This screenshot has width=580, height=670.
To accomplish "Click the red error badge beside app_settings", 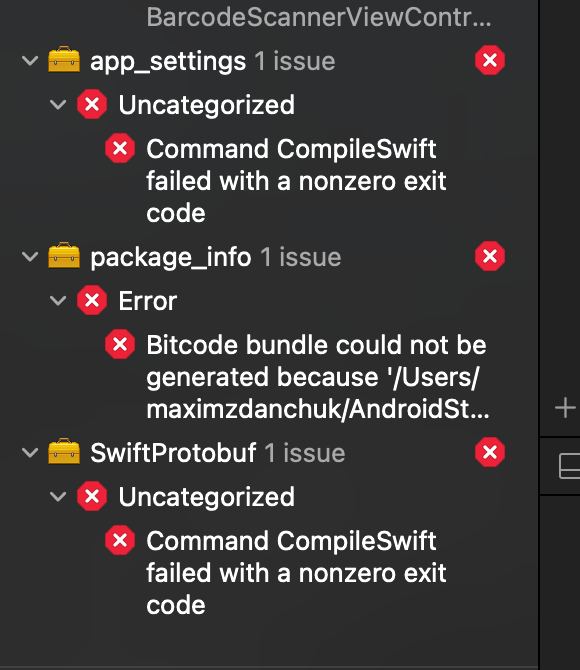I will click(x=489, y=60).
